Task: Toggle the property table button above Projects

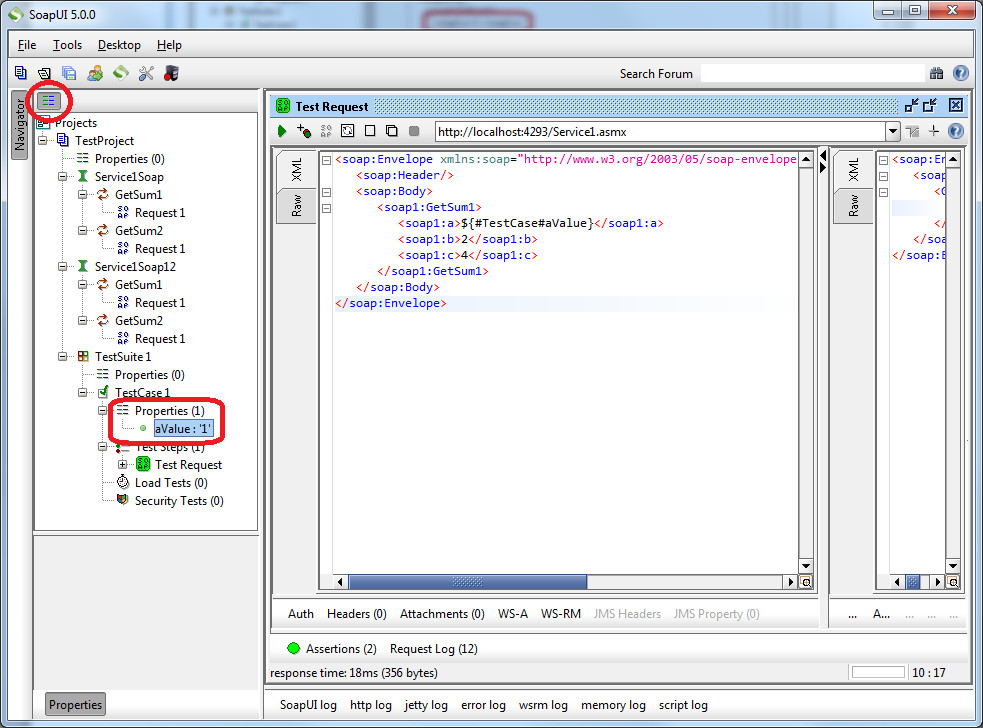Action: click(48, 100)
